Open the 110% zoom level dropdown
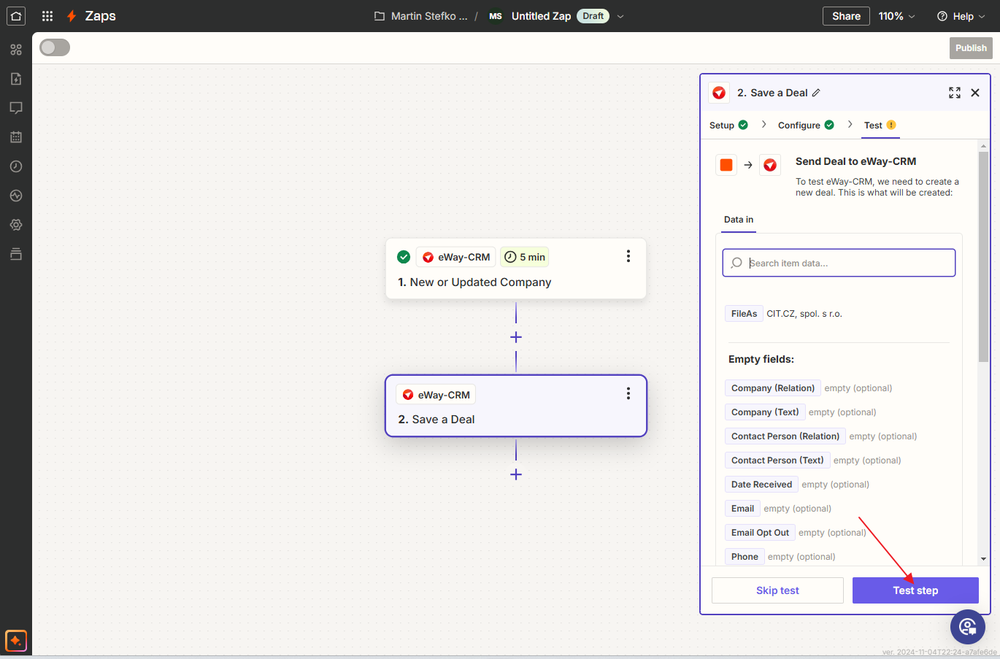The height and width of the screenshot is (659, 1000). coord(897,16)
